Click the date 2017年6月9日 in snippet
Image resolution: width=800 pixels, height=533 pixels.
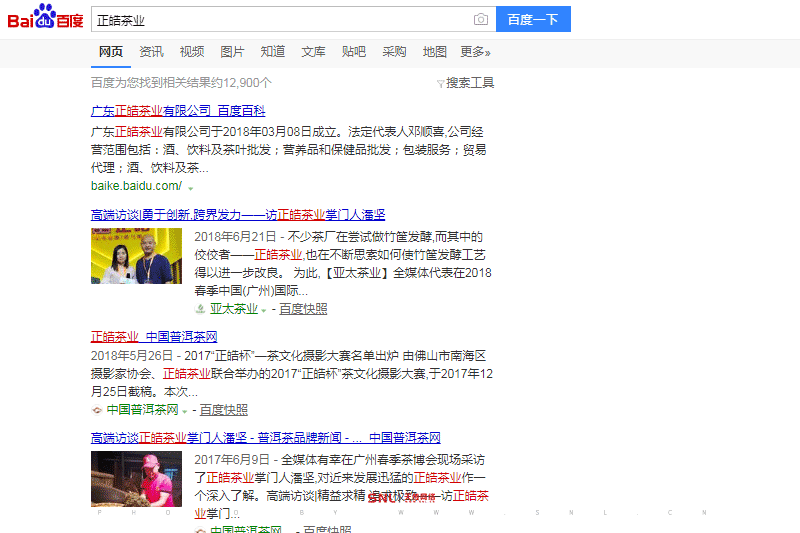coord(232,460)
